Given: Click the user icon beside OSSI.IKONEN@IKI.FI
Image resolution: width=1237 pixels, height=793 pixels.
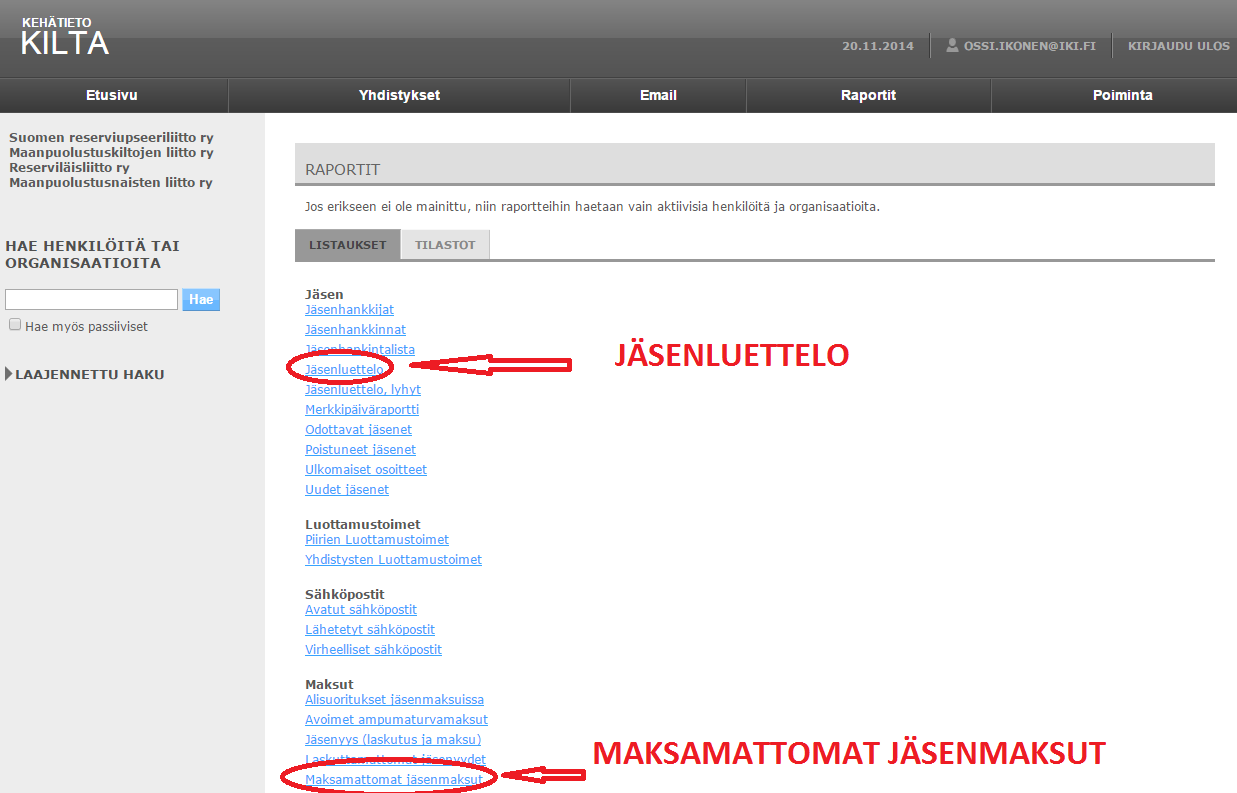Looking at the screenshot, I should coord(952,46).
